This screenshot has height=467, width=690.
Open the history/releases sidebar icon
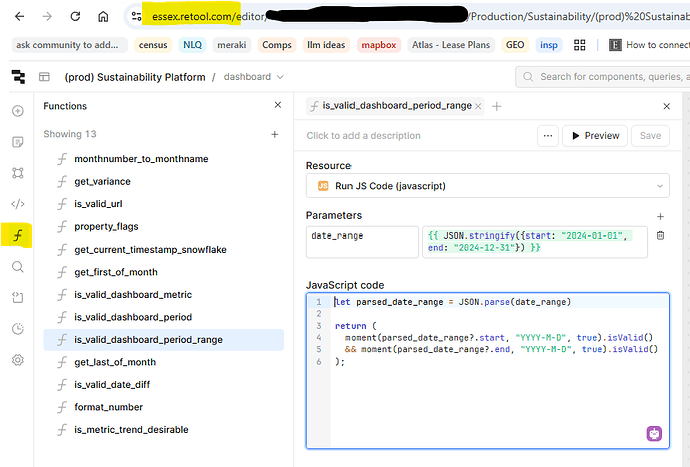point(18,329)
